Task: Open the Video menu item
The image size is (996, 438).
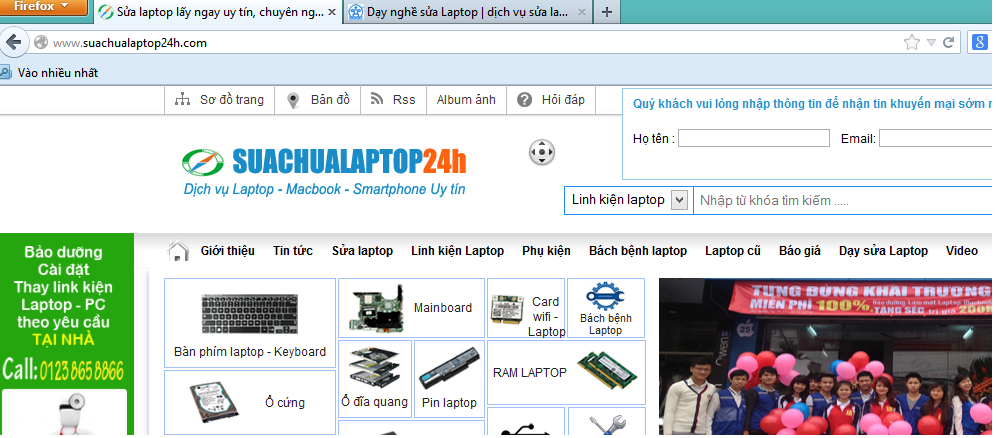Action: [x=962, y=251]
